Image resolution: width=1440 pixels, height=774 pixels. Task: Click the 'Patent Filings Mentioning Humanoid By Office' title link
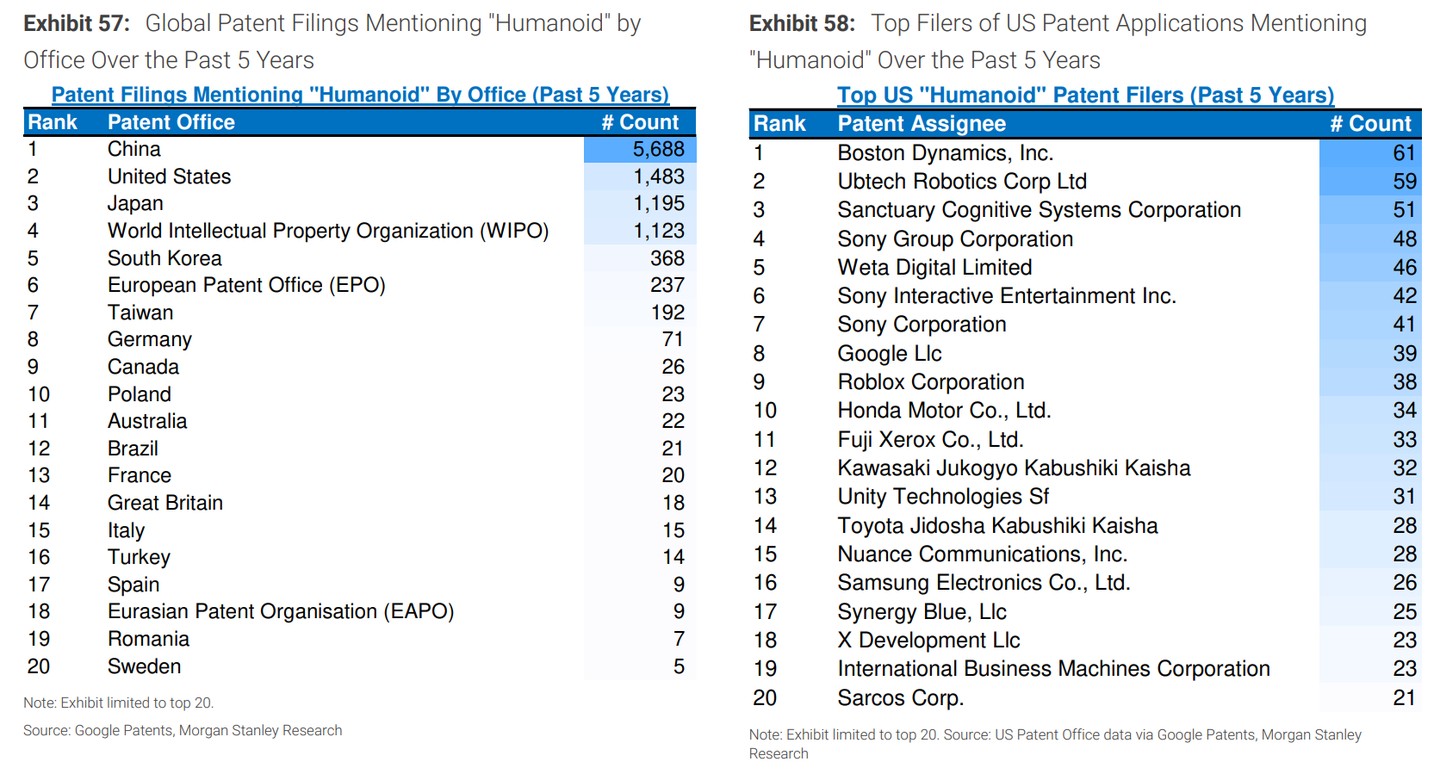point(360,95)
